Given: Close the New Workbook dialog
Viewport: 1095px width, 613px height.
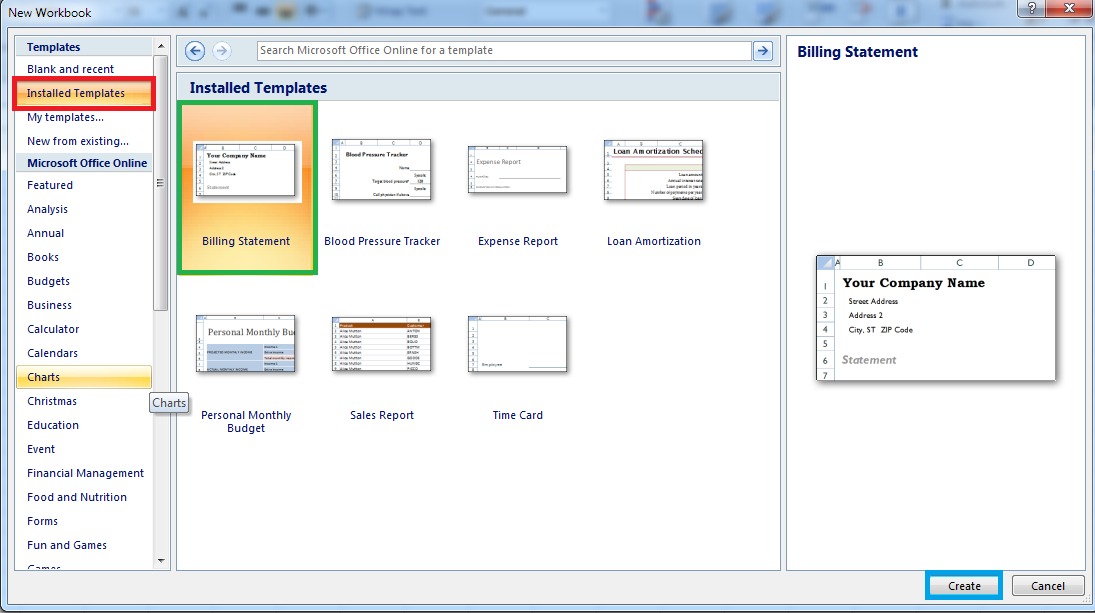Looking at the screenshot, I should coord(1069,8).
